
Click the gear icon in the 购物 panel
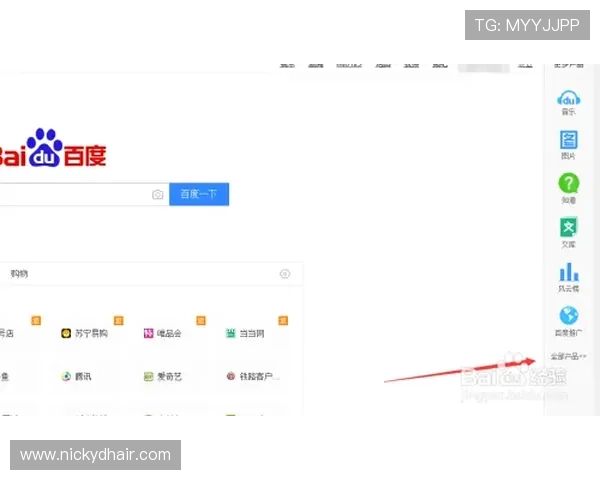point(285,274)
